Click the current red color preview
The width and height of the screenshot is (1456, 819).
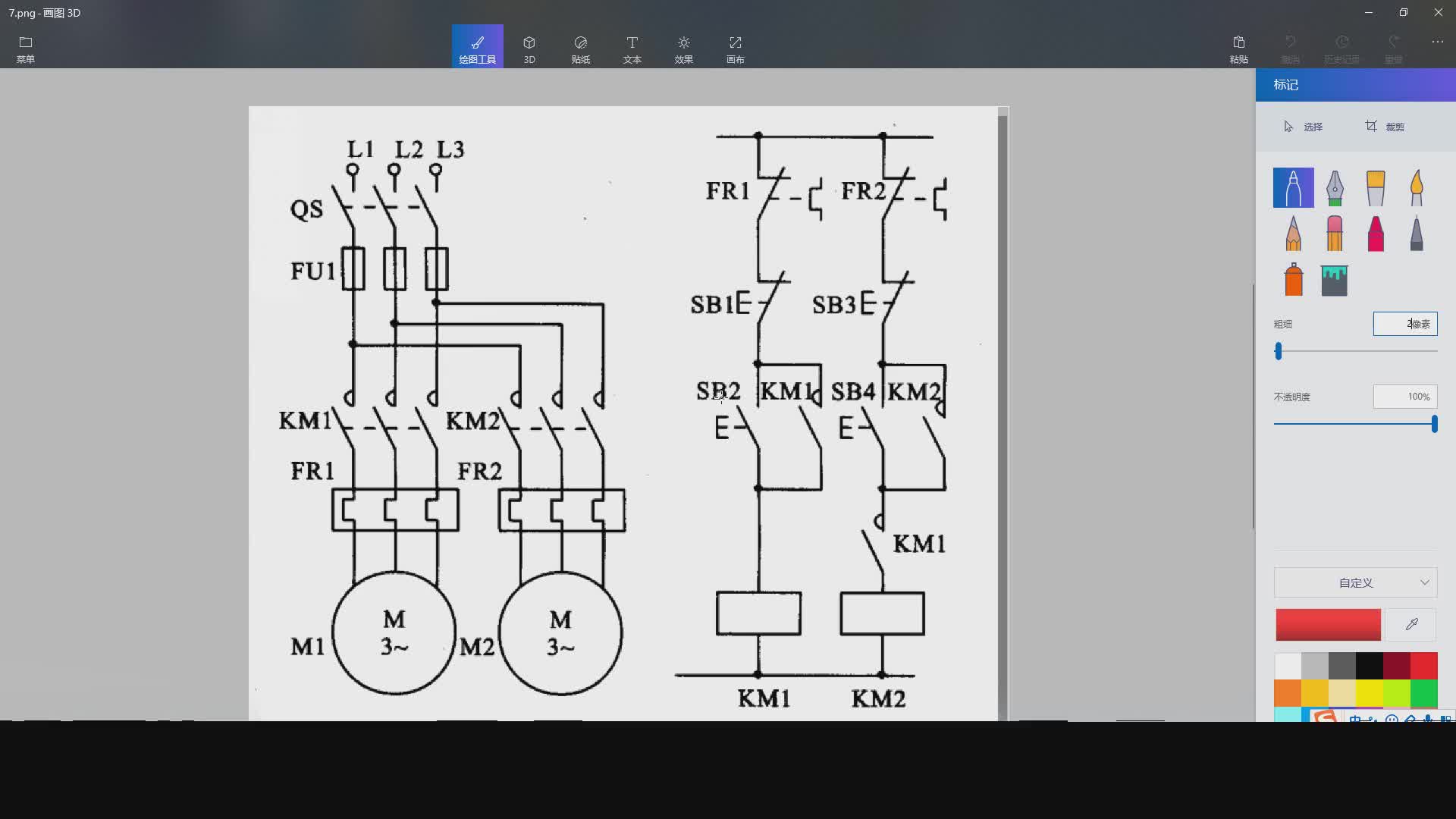point(1328,625)
